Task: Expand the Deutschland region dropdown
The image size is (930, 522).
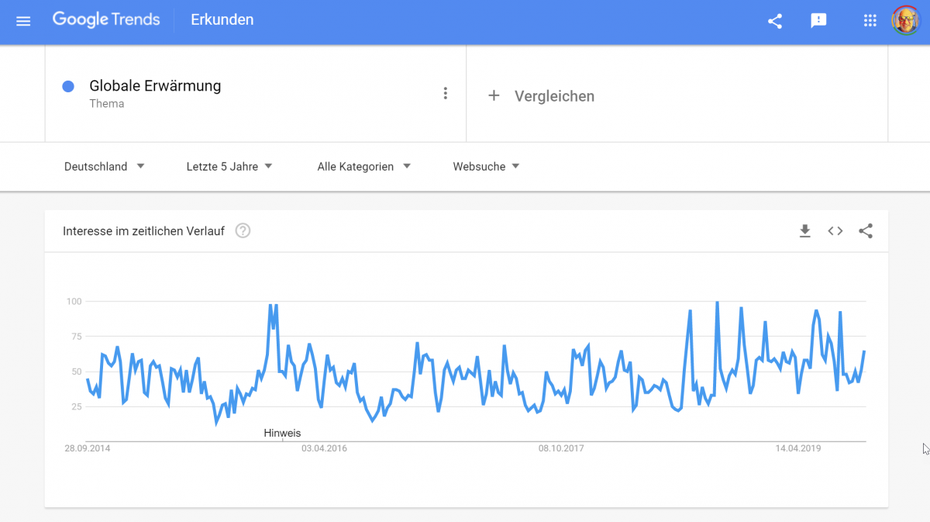Action: pyautogui.click(x=104, y=167)
